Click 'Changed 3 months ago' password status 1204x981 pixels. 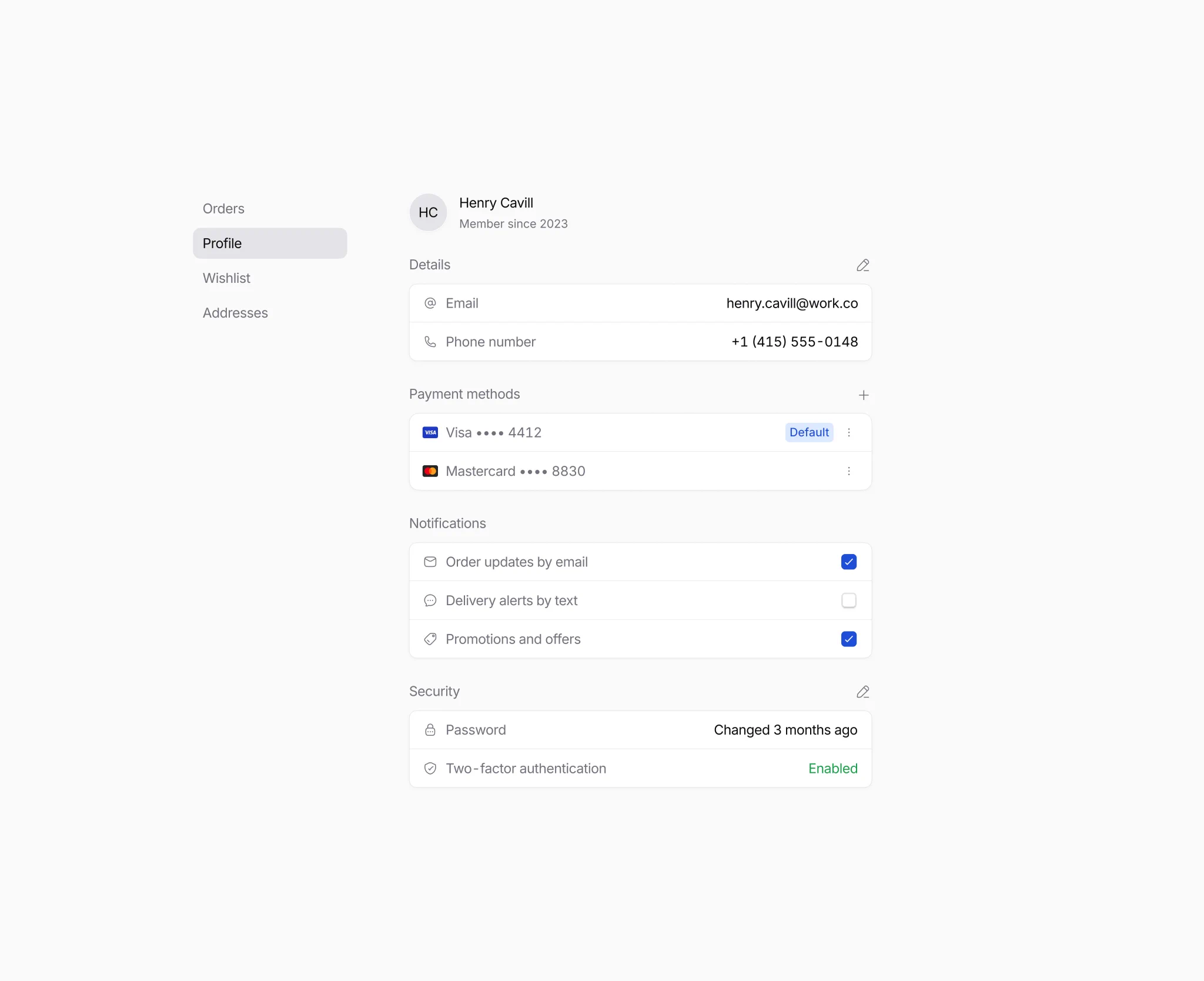point(785,730)
